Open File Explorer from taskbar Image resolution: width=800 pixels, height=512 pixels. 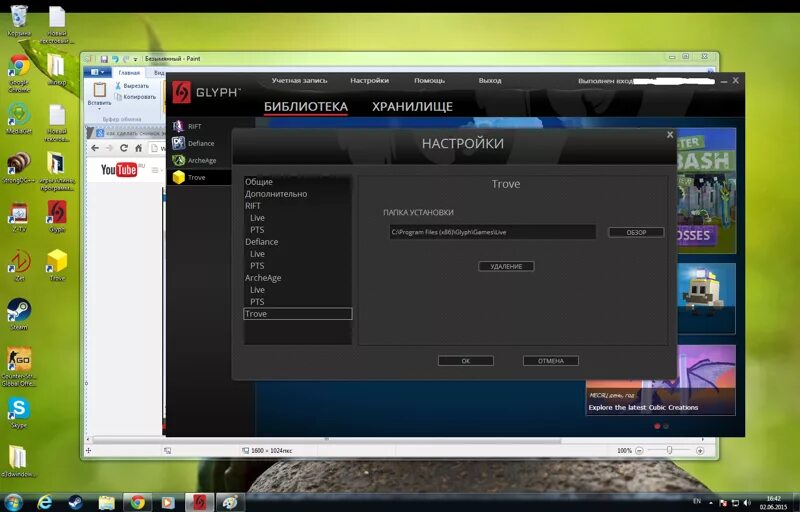(106, 503)
